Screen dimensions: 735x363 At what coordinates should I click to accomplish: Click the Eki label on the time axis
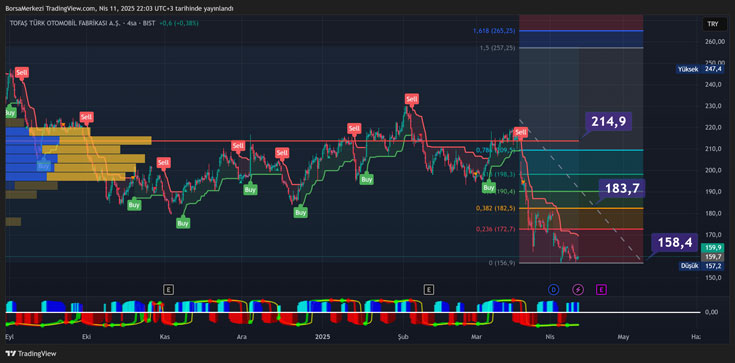click(x=86, y=337)
